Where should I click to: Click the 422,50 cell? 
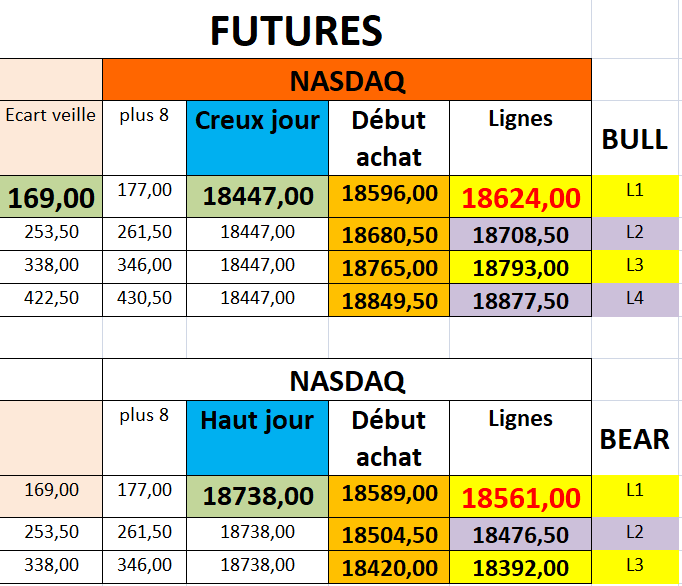51,298
